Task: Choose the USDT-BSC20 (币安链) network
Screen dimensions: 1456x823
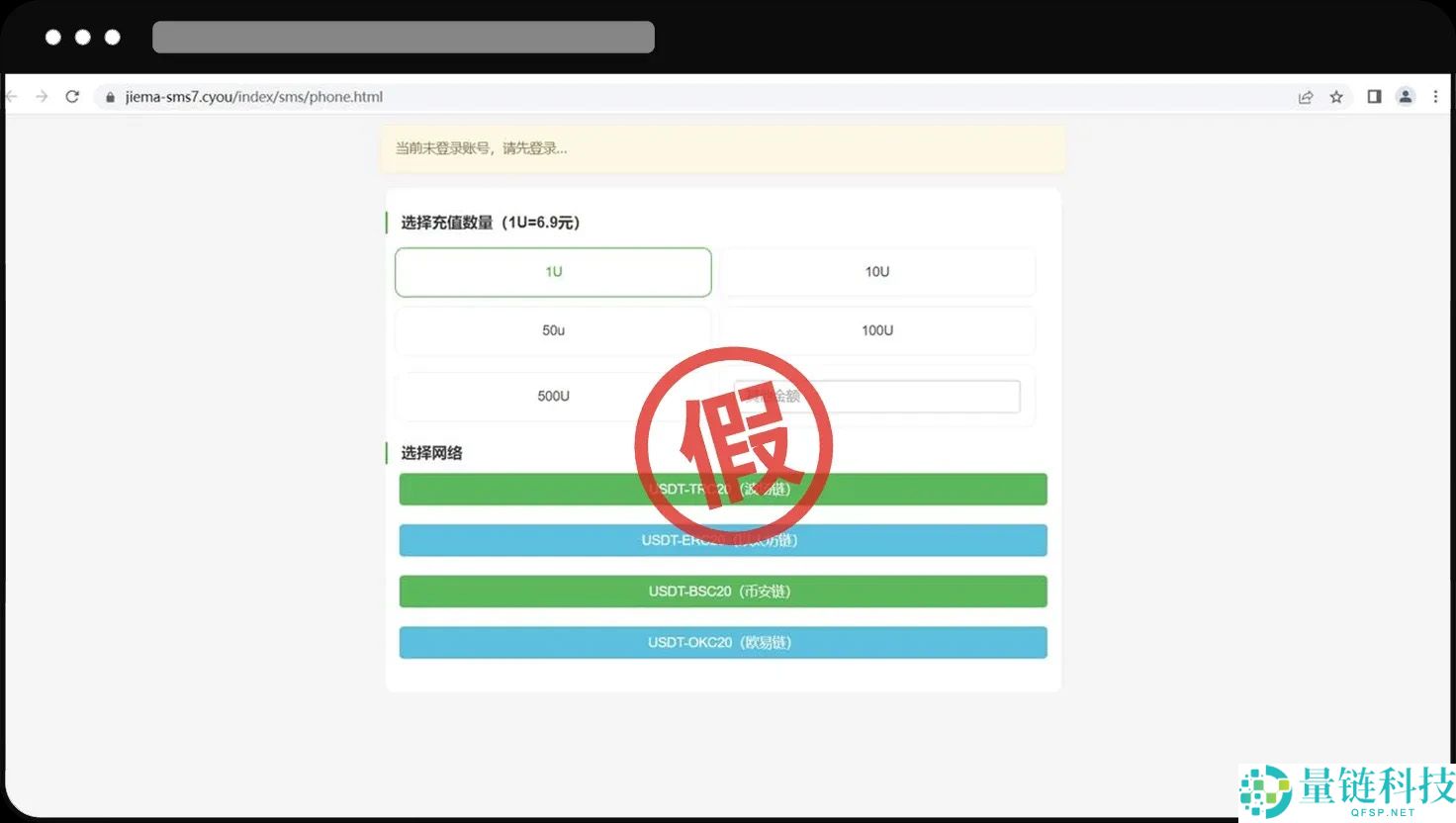Action: point(722,591)
